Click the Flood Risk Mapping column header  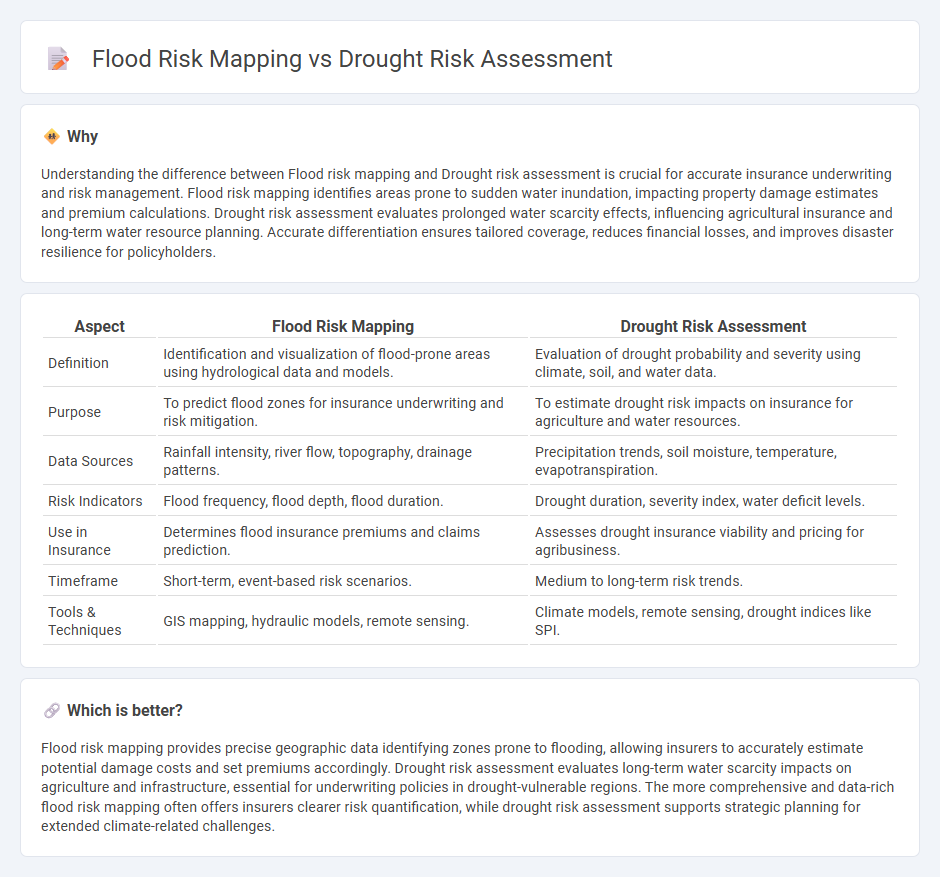click(343, 326)
